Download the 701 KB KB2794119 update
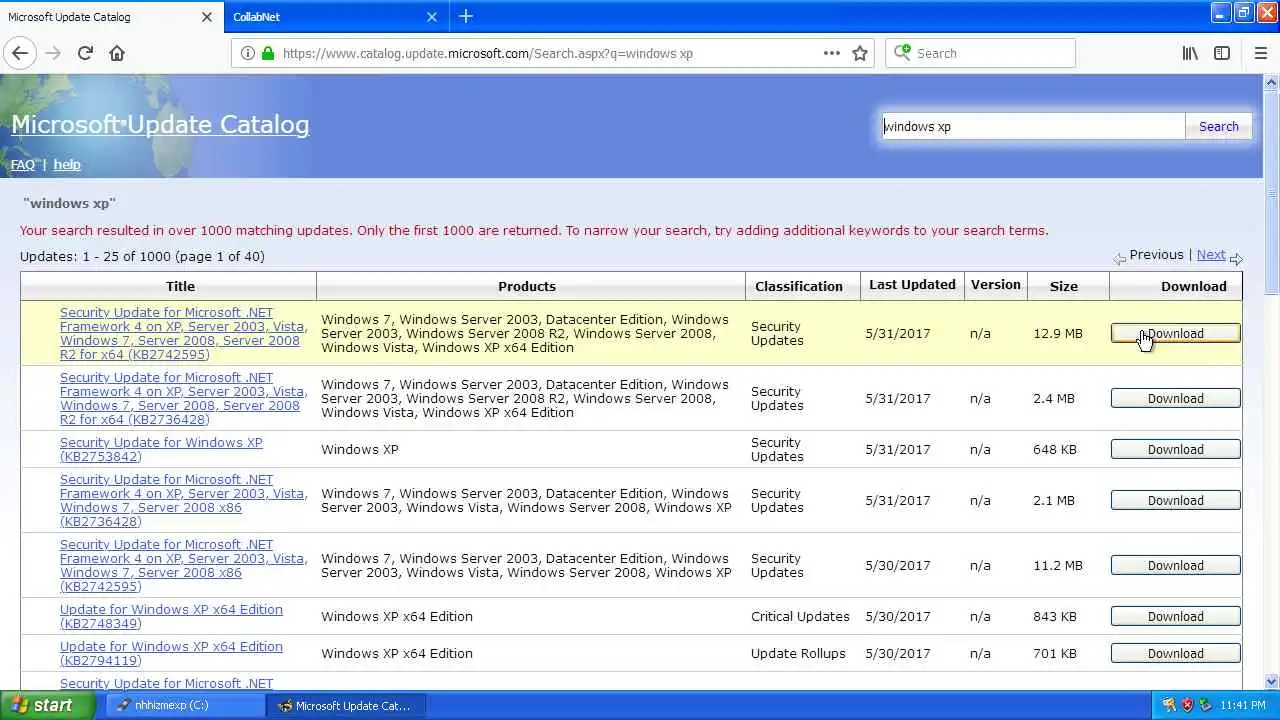This screenshot has width=1280, height=720. (1176, 654)
